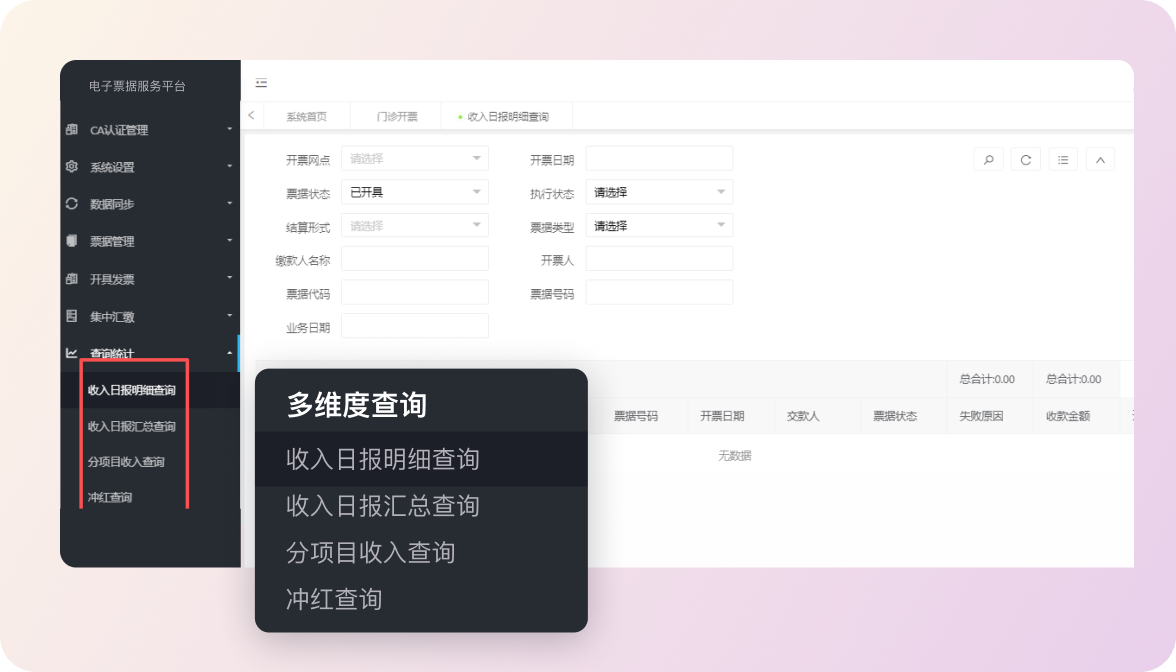1176x672 pixels.
Task: Click the left tab-scroll arrow
Action: (x=251, y=116)
